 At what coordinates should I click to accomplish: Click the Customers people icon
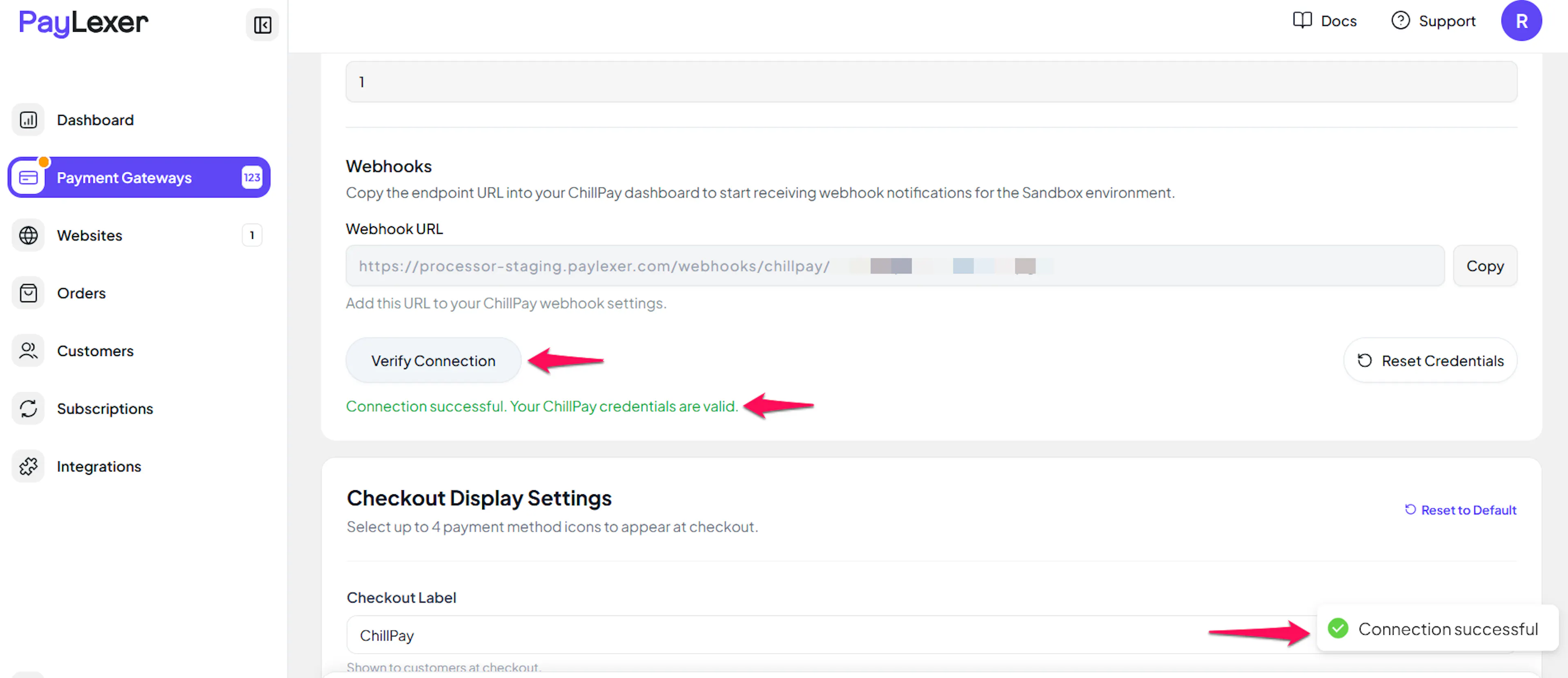pyautogui.click(x=28, y=351)
